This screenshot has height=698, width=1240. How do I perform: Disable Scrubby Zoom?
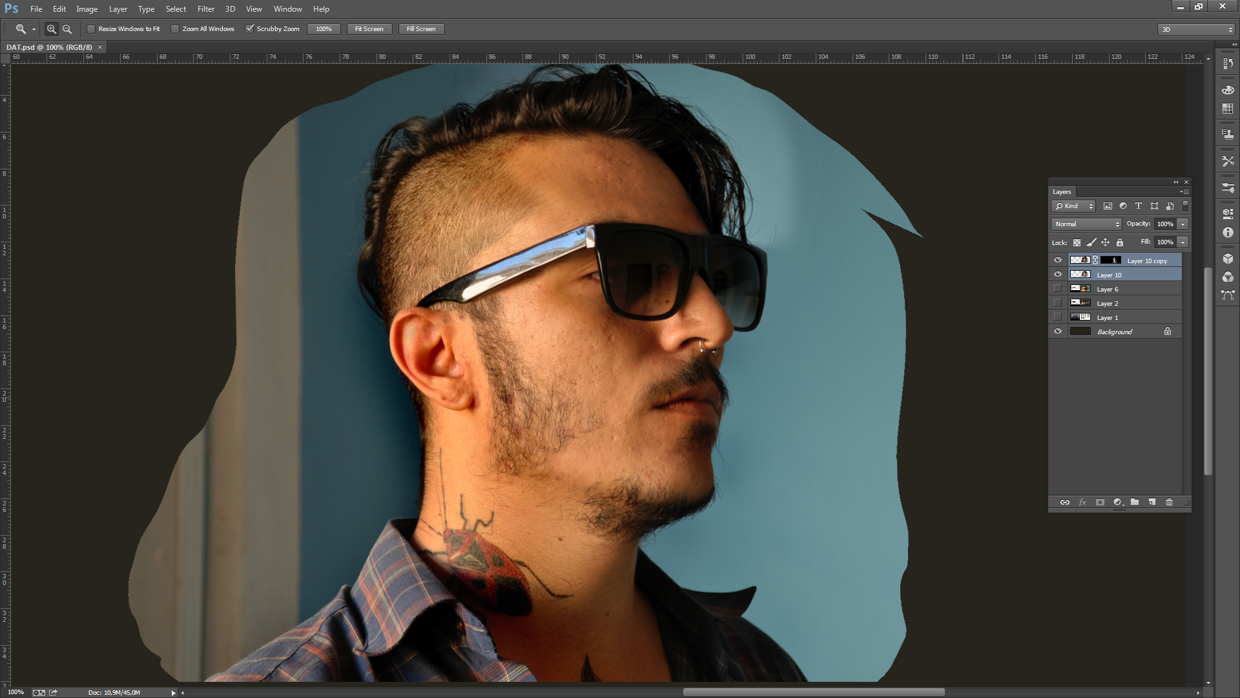coord(249,29)
